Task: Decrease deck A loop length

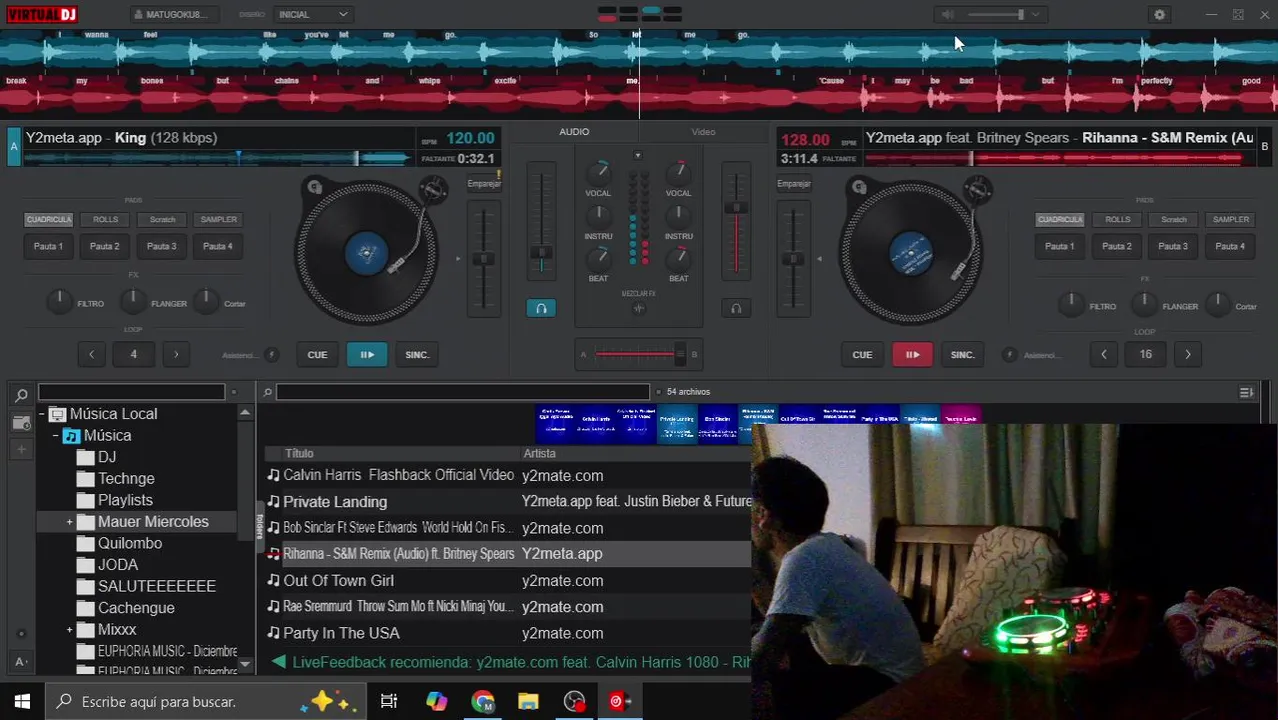Action: pos(91,354)
